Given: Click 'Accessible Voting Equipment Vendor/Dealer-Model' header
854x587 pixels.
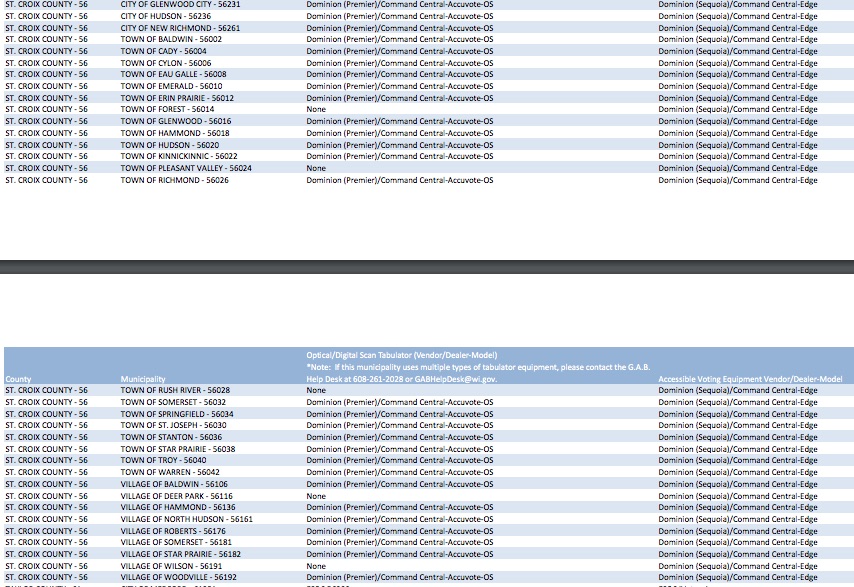Looking at the screenshot, I should click(750, 379).
